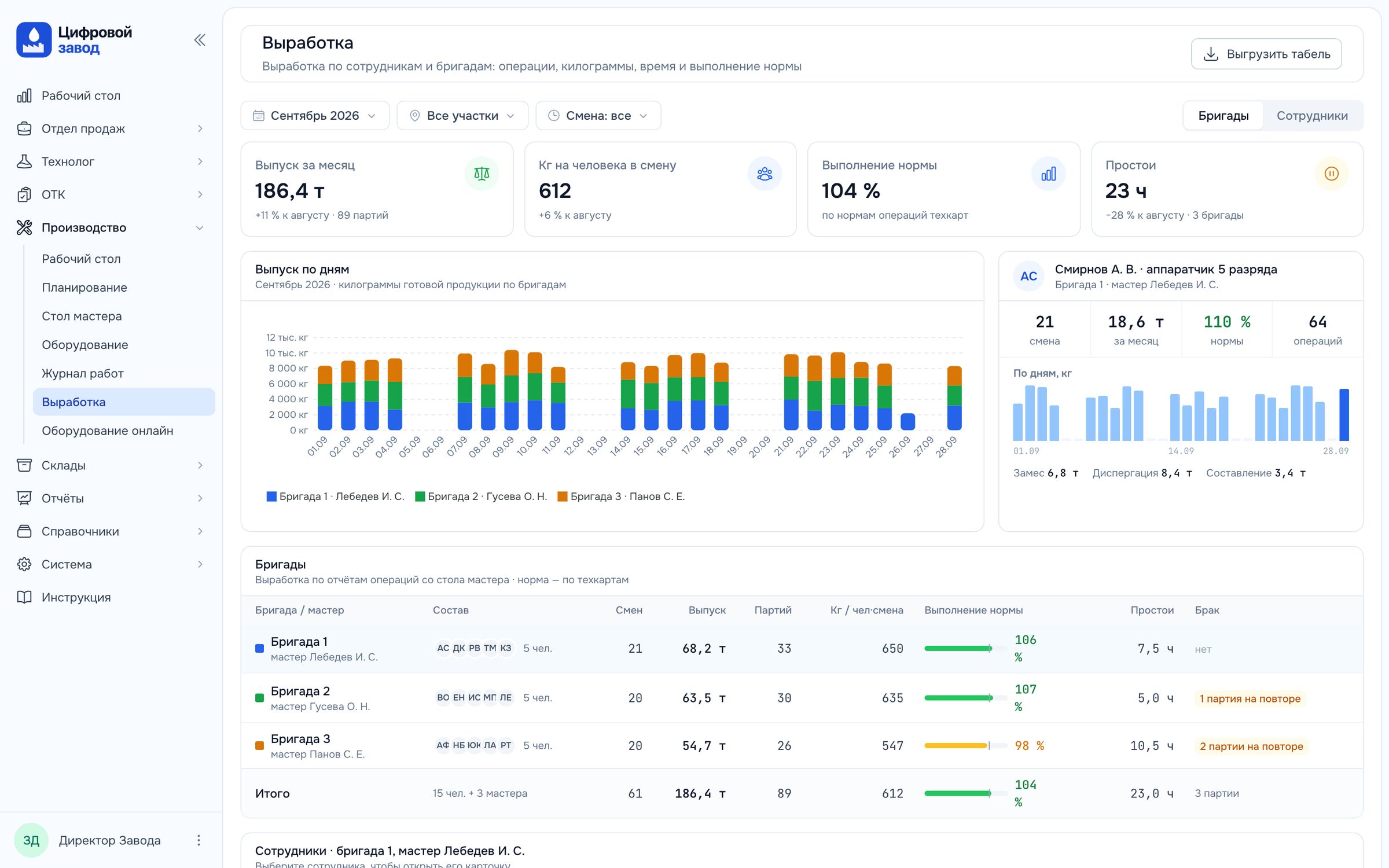Screen dimensions: 1389x868
Task: Toggle Бригада 2 · Гусева О. Н. legend series
Action: (481, 496)
